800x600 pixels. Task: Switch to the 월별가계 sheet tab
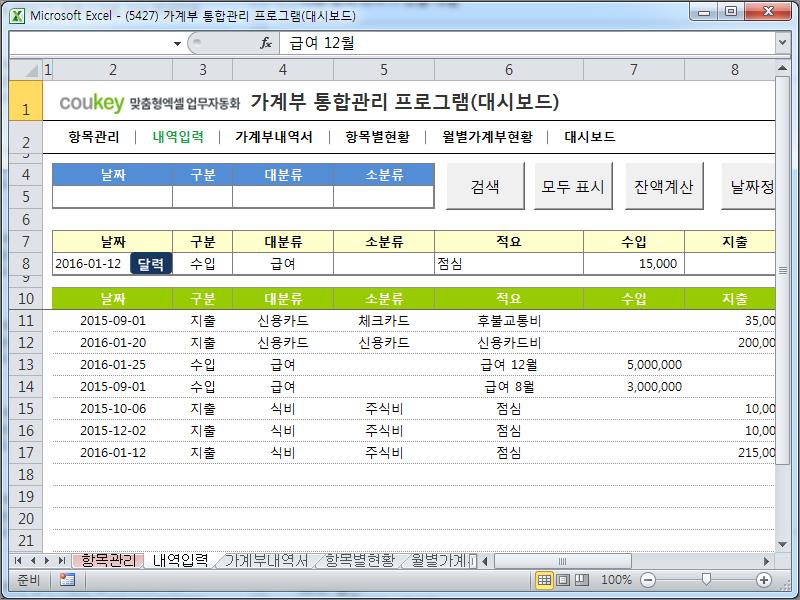[x=439, y=560]
